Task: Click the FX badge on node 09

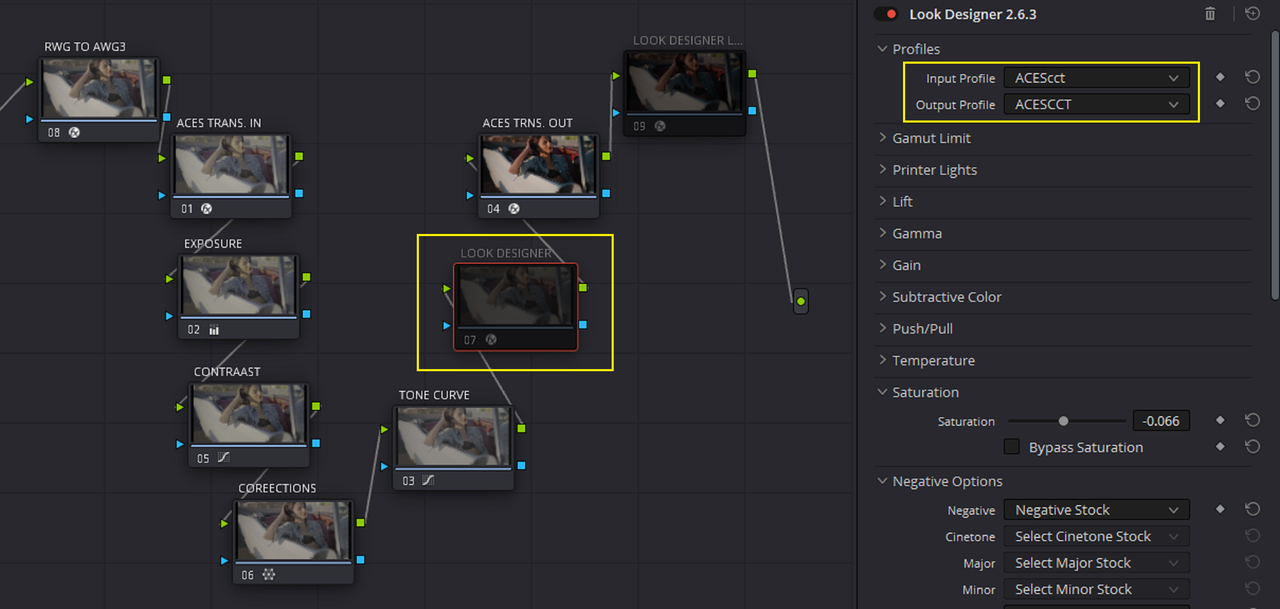Action: 659,126
